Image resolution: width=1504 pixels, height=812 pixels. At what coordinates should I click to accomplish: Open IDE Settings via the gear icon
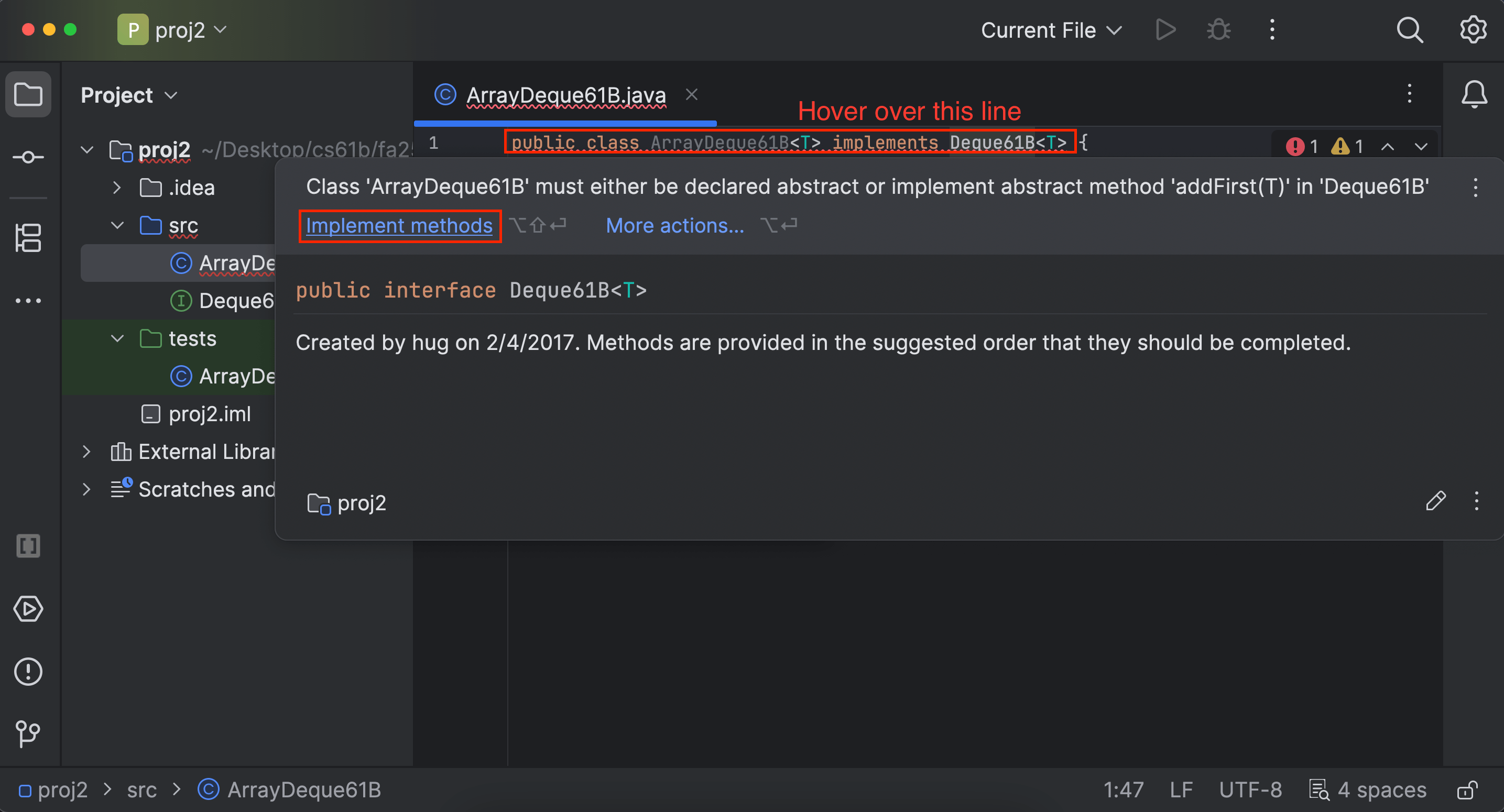[1473, 30]
